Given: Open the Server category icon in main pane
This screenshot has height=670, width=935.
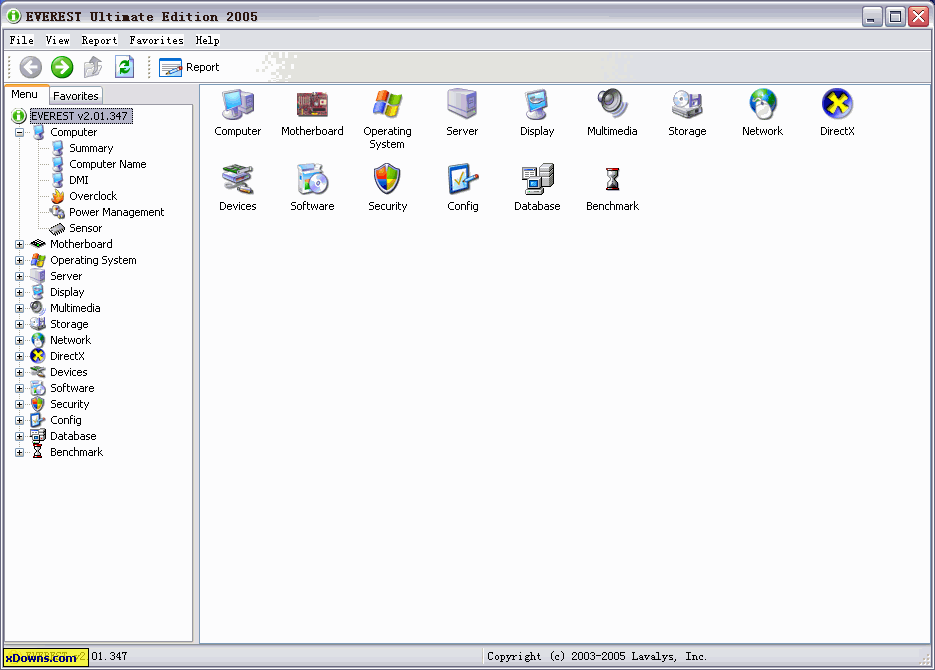Looking at the screenshot, I should tap(462, 104).
